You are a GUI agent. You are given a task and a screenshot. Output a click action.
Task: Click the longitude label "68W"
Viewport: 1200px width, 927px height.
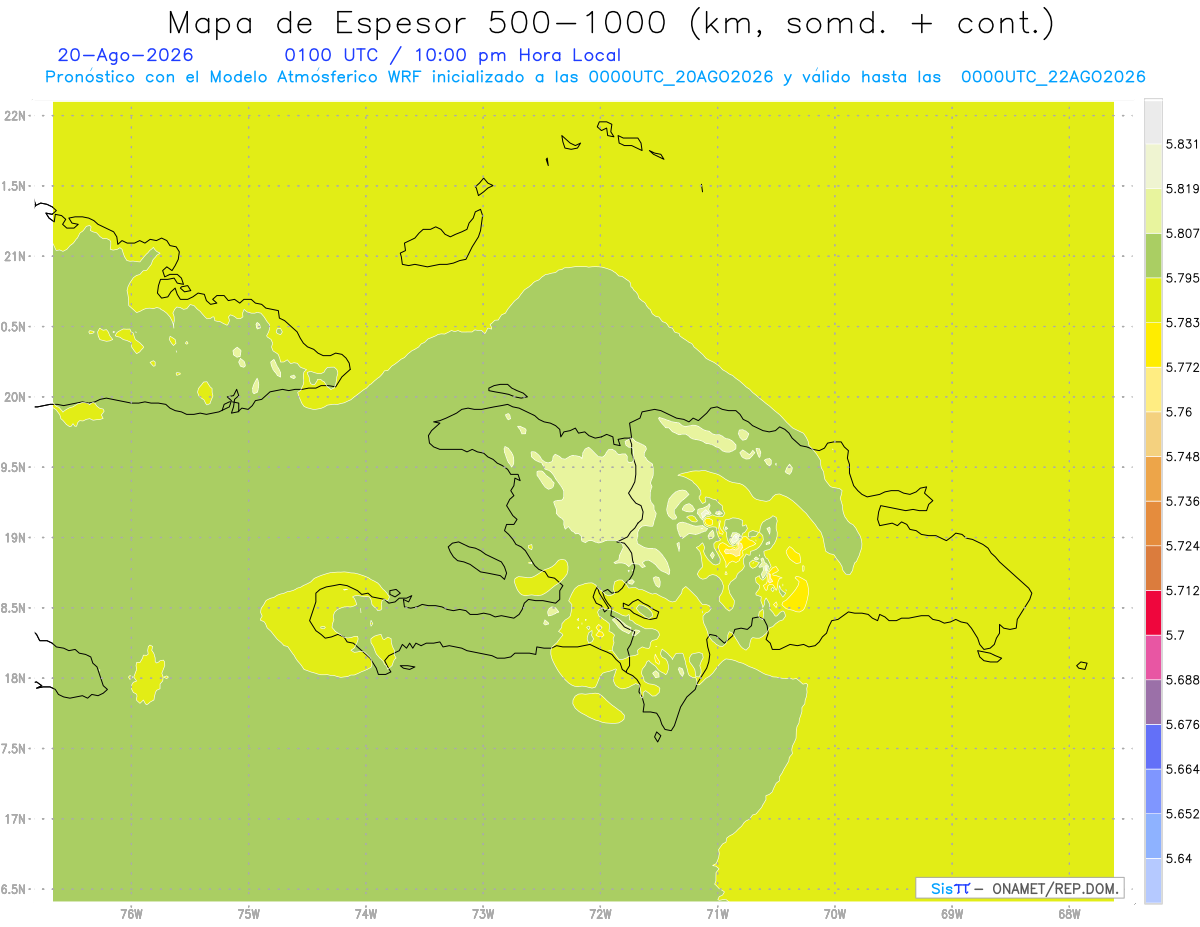tap(1068, 913)
